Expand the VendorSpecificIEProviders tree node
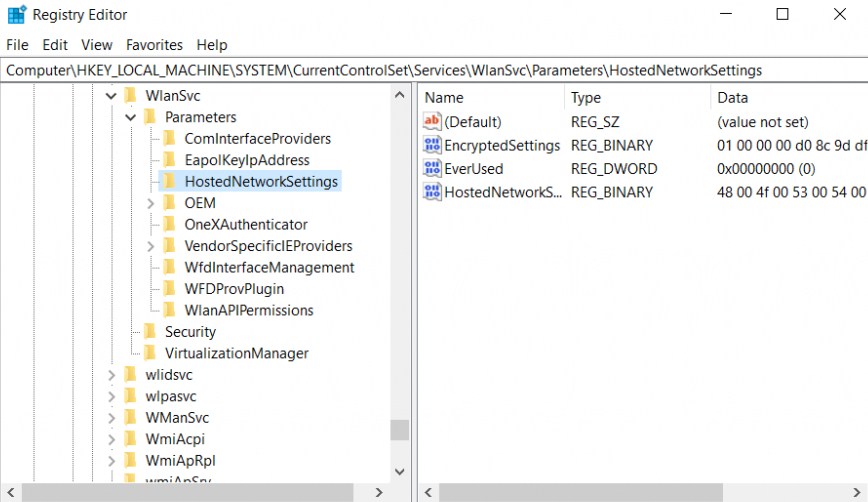868x502 pixels. coord(151,246)
